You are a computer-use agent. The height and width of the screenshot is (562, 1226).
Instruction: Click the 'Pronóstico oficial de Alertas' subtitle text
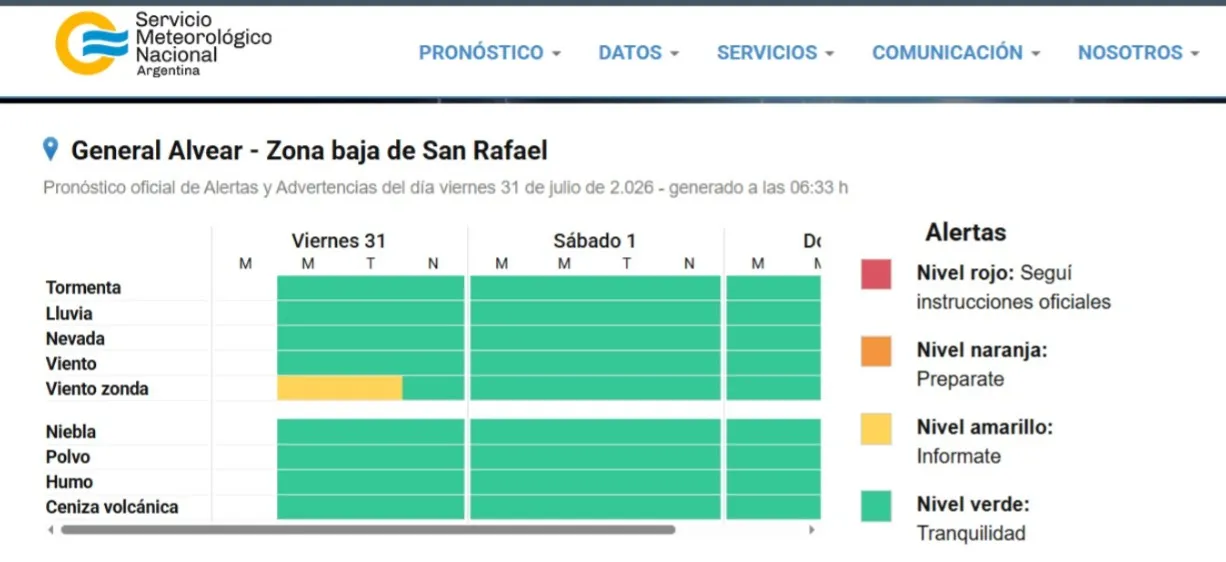click(x=446, y=188)
